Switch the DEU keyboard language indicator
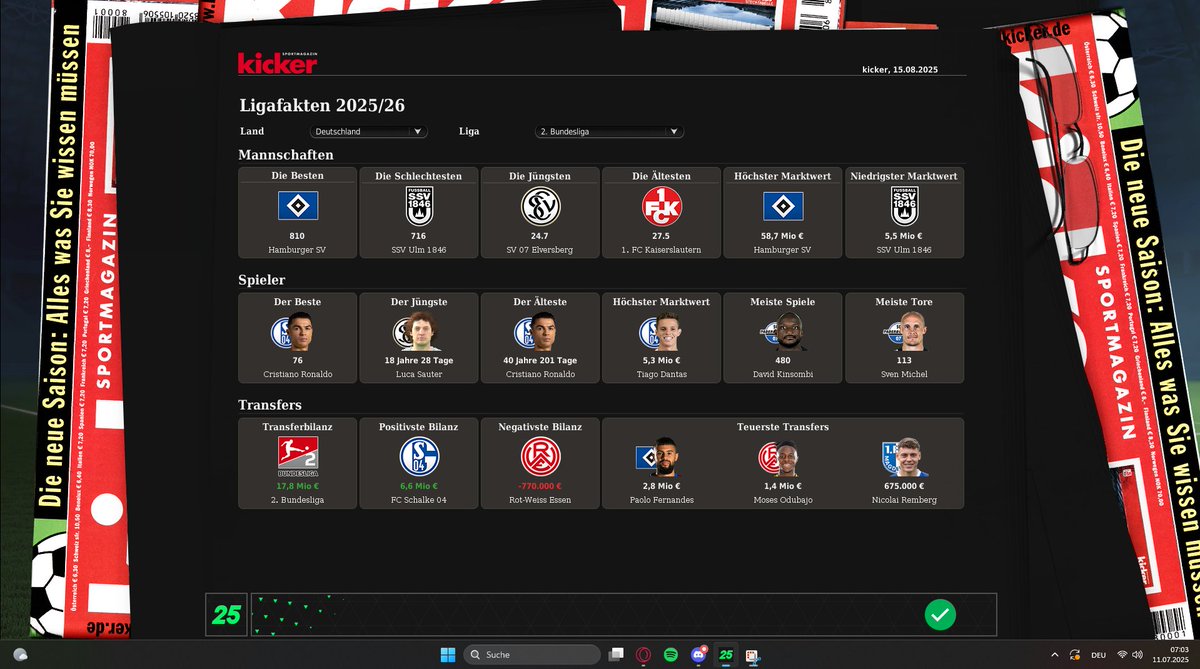 pos(1099,654)
